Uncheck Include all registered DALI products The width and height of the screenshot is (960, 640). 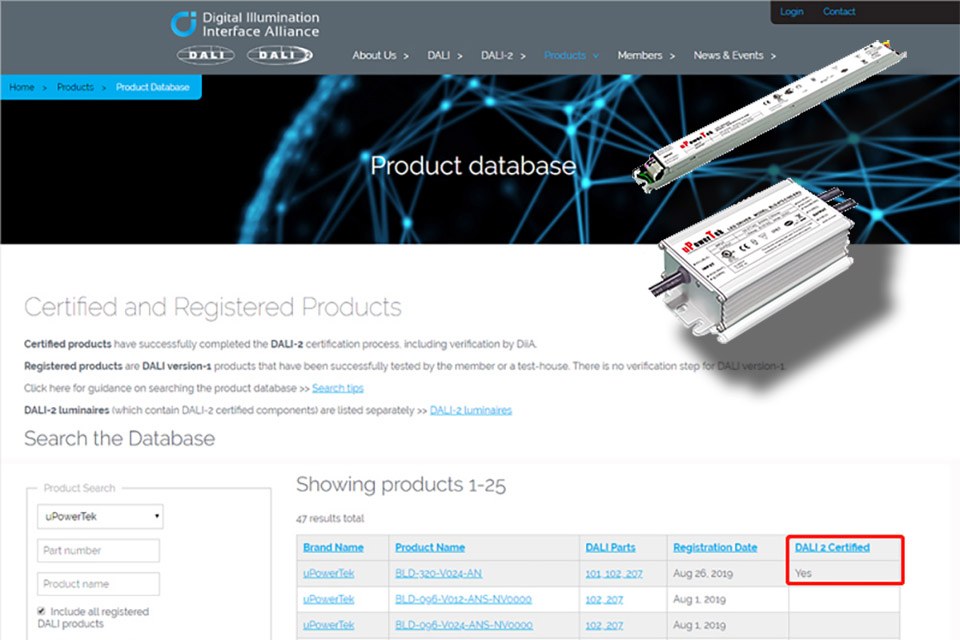[x=39, y=611]
